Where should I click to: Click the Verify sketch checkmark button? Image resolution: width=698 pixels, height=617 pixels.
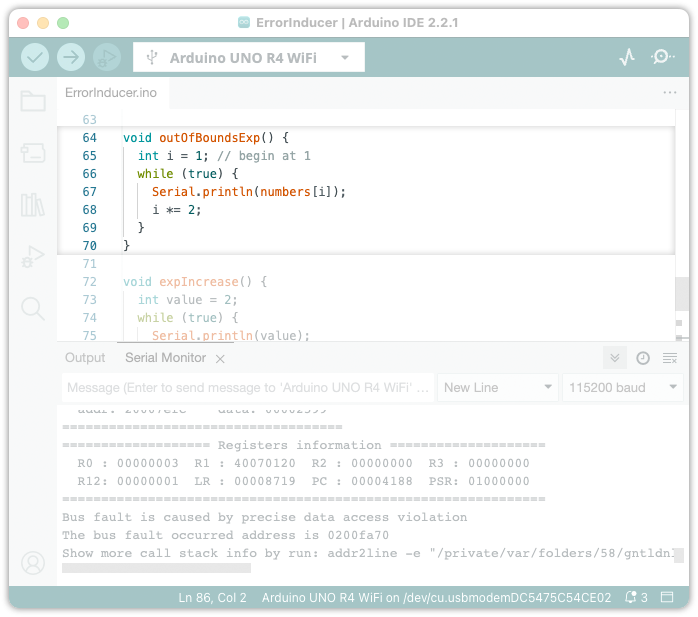coord(35,58)
